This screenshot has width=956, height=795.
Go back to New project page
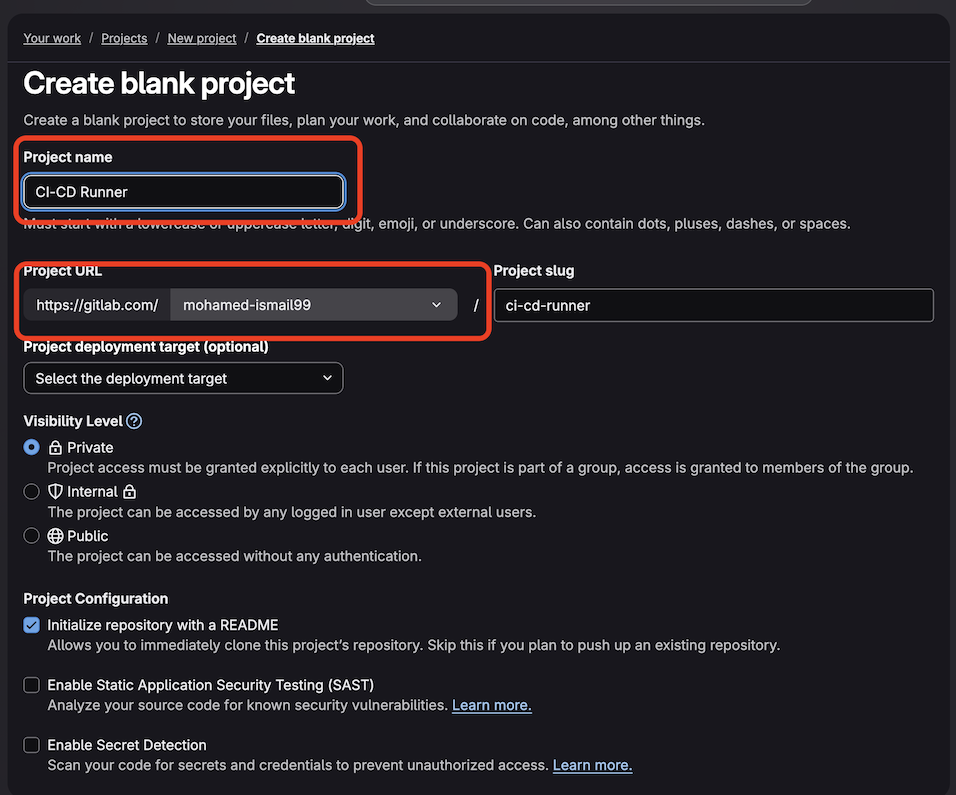click(201, 38)
